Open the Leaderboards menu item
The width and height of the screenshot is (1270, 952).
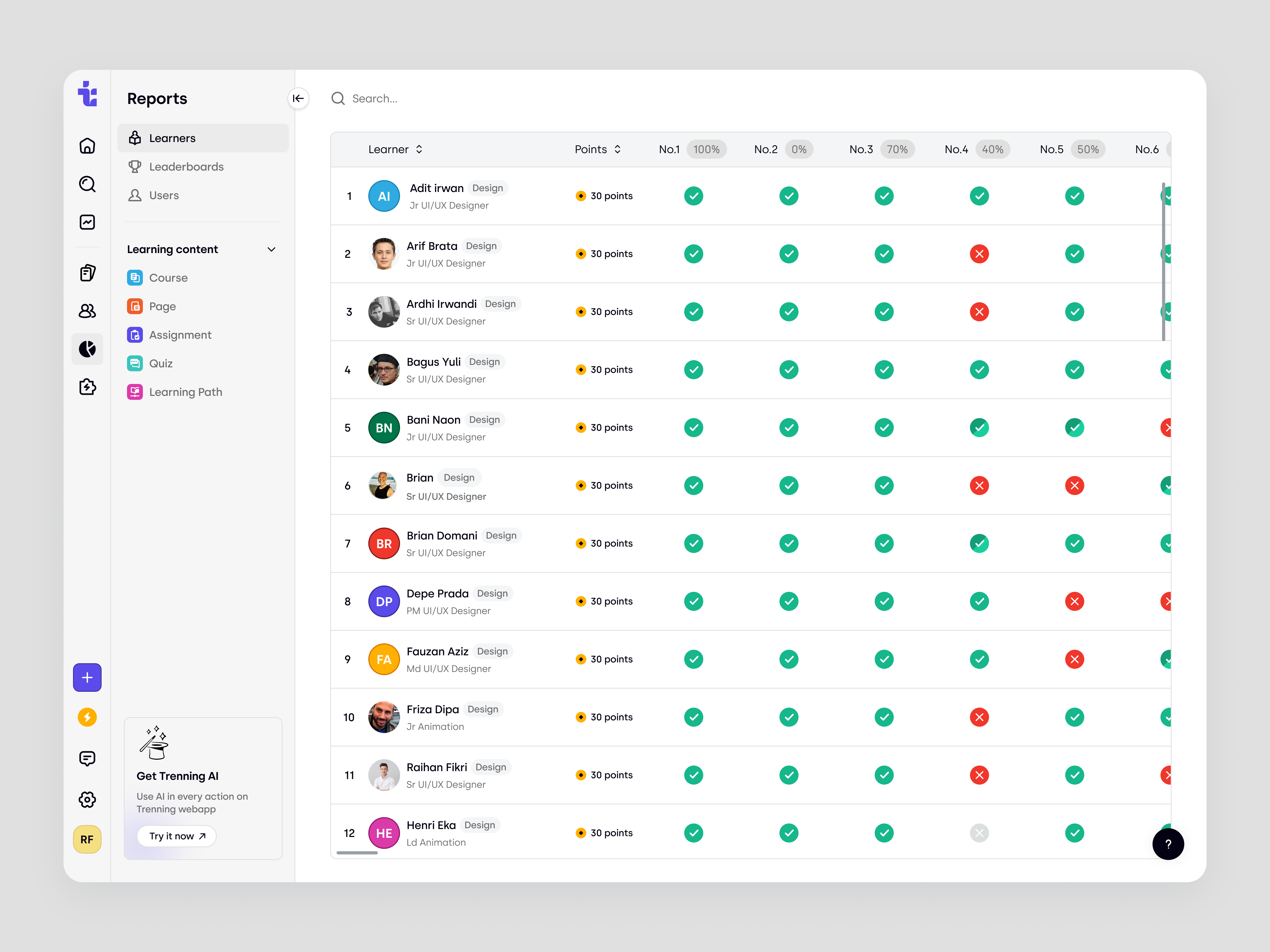(x=186, y=166)
